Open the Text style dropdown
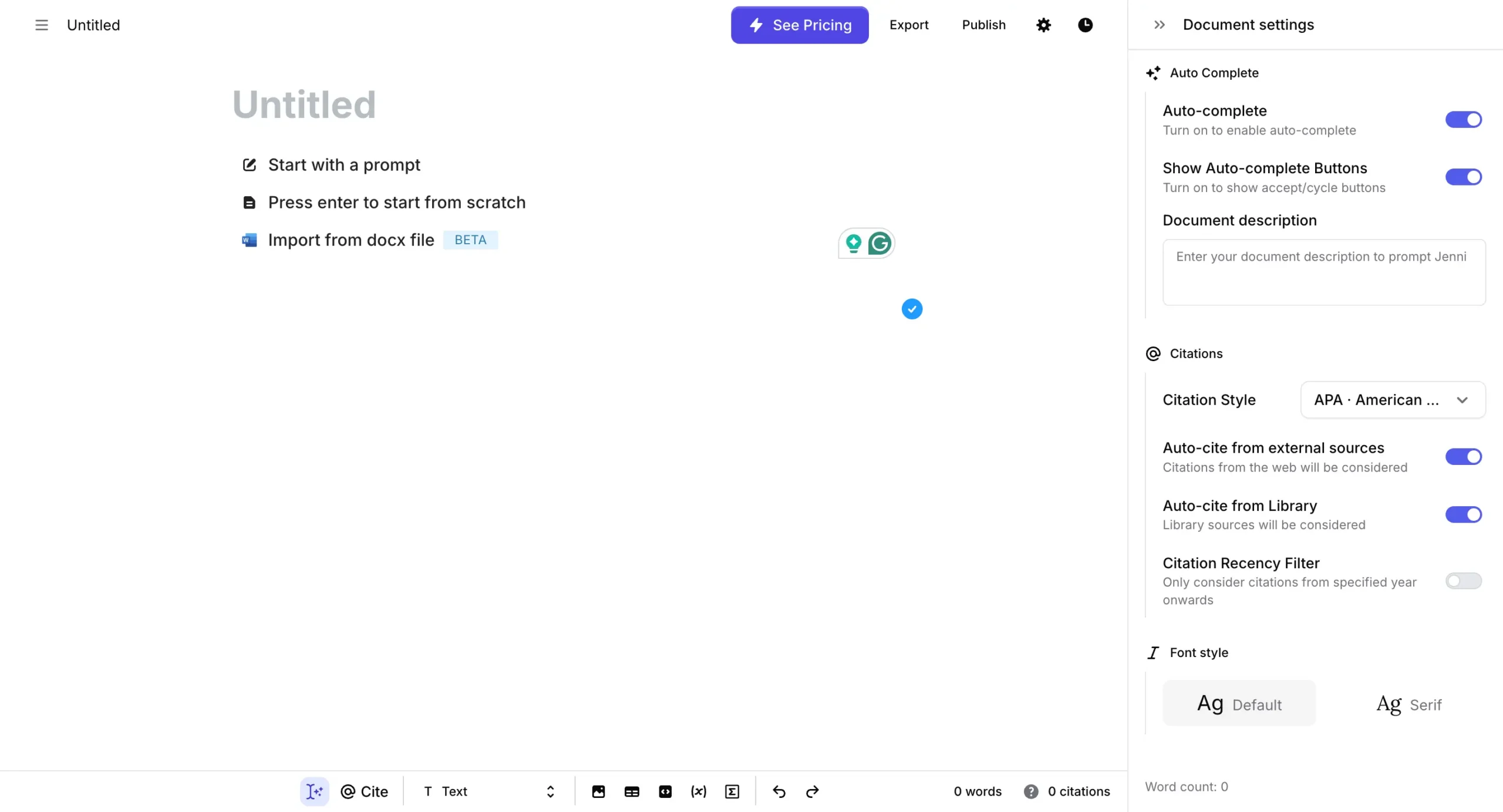This screenshot has width=1503, height=812. tap(488, 791)
